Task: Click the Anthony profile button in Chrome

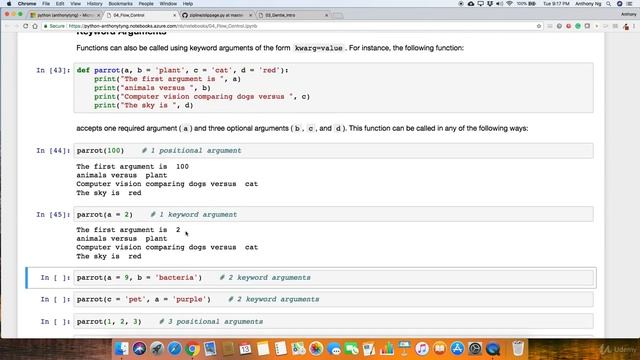Action: point(629,14)
